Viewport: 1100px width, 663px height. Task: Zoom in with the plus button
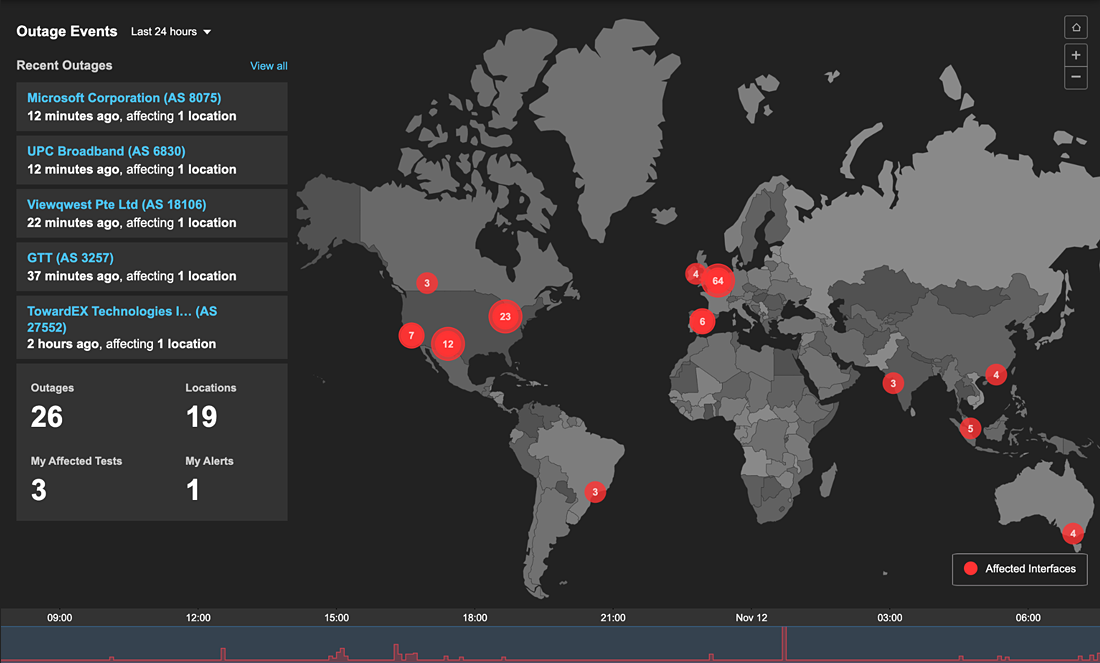(x=1076, y=55)
